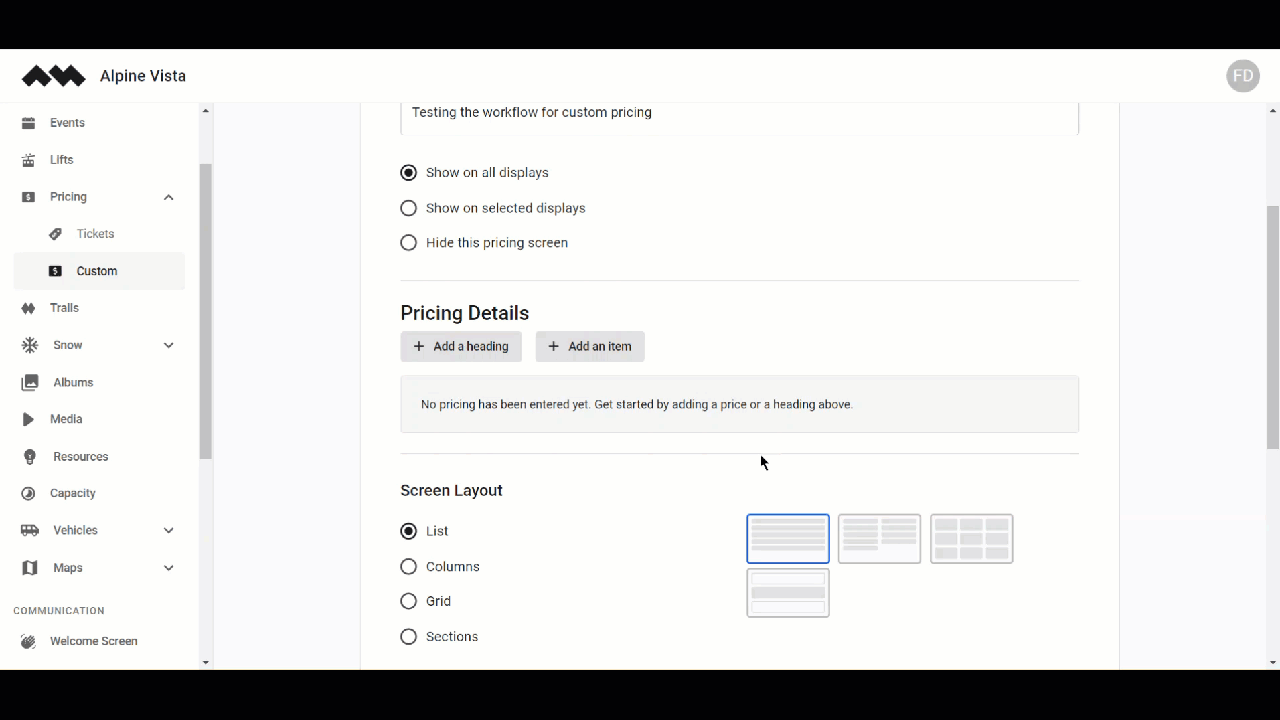1280x720 pixels.
Task: Open the FD user avatar menu
Action: pos(1243,76)
